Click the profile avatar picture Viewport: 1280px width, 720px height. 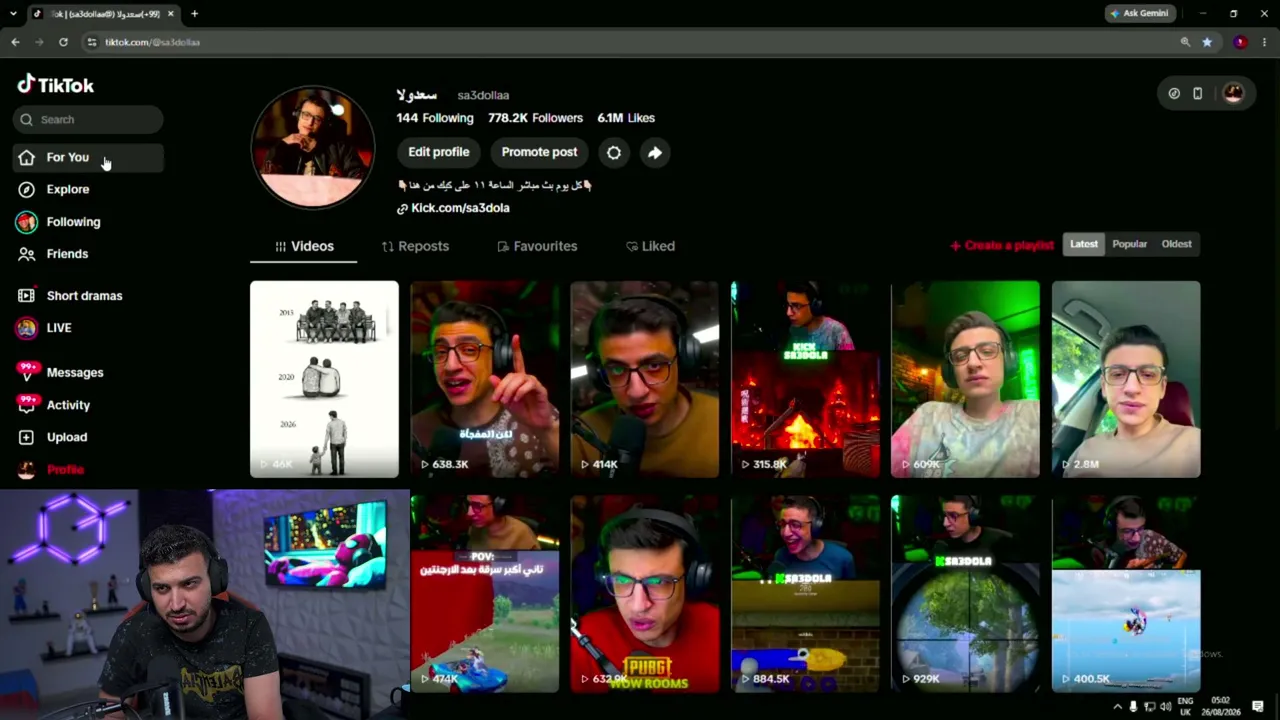313,147
